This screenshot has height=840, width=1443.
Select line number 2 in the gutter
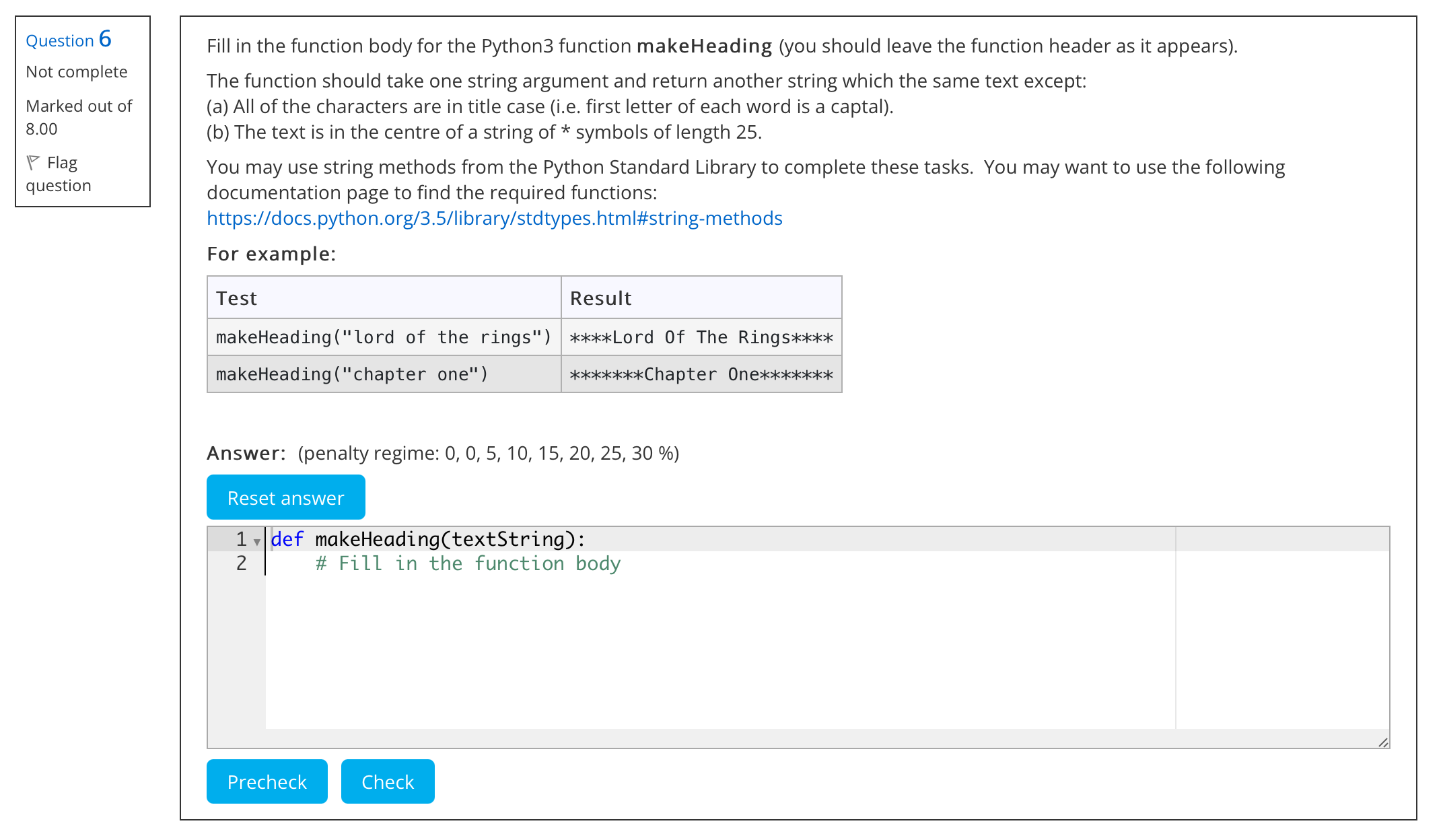[x=241, y=563]
